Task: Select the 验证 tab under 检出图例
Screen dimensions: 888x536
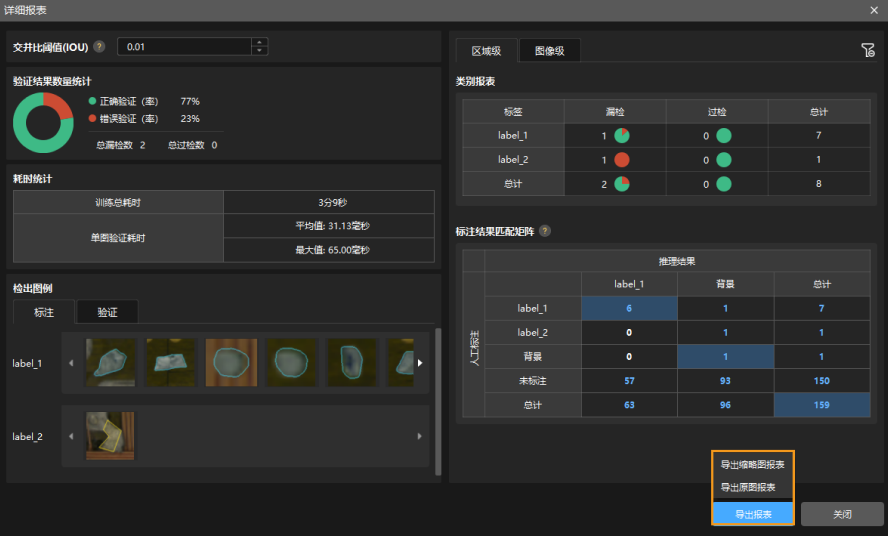Action: point(107,312)
